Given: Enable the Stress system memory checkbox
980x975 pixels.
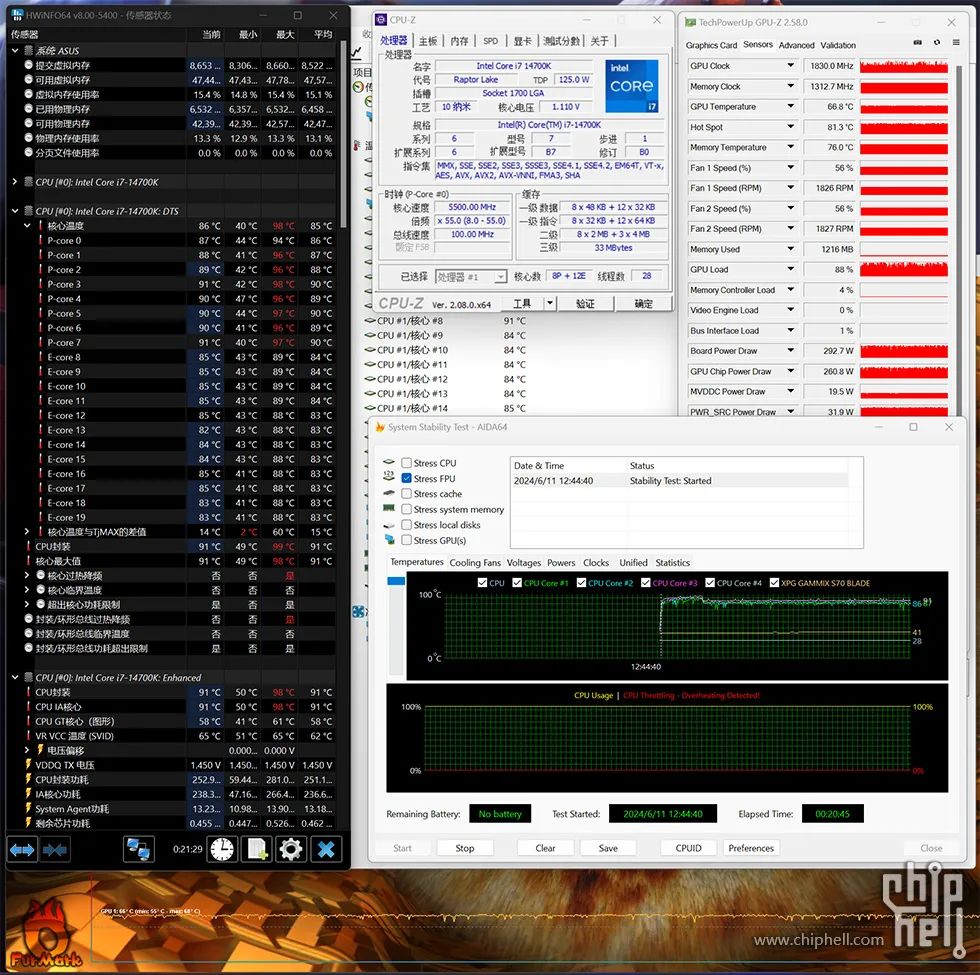Looking at the screenshot, I should pos(407,509).
